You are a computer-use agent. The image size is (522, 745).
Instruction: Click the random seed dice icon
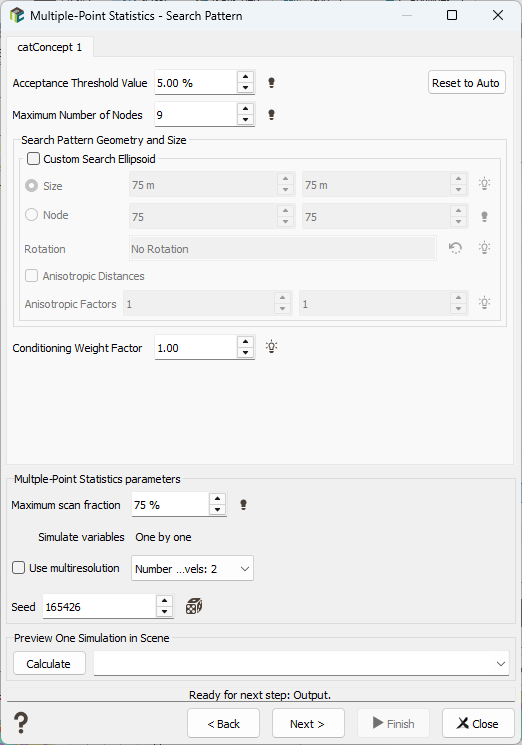pos(194,606)
